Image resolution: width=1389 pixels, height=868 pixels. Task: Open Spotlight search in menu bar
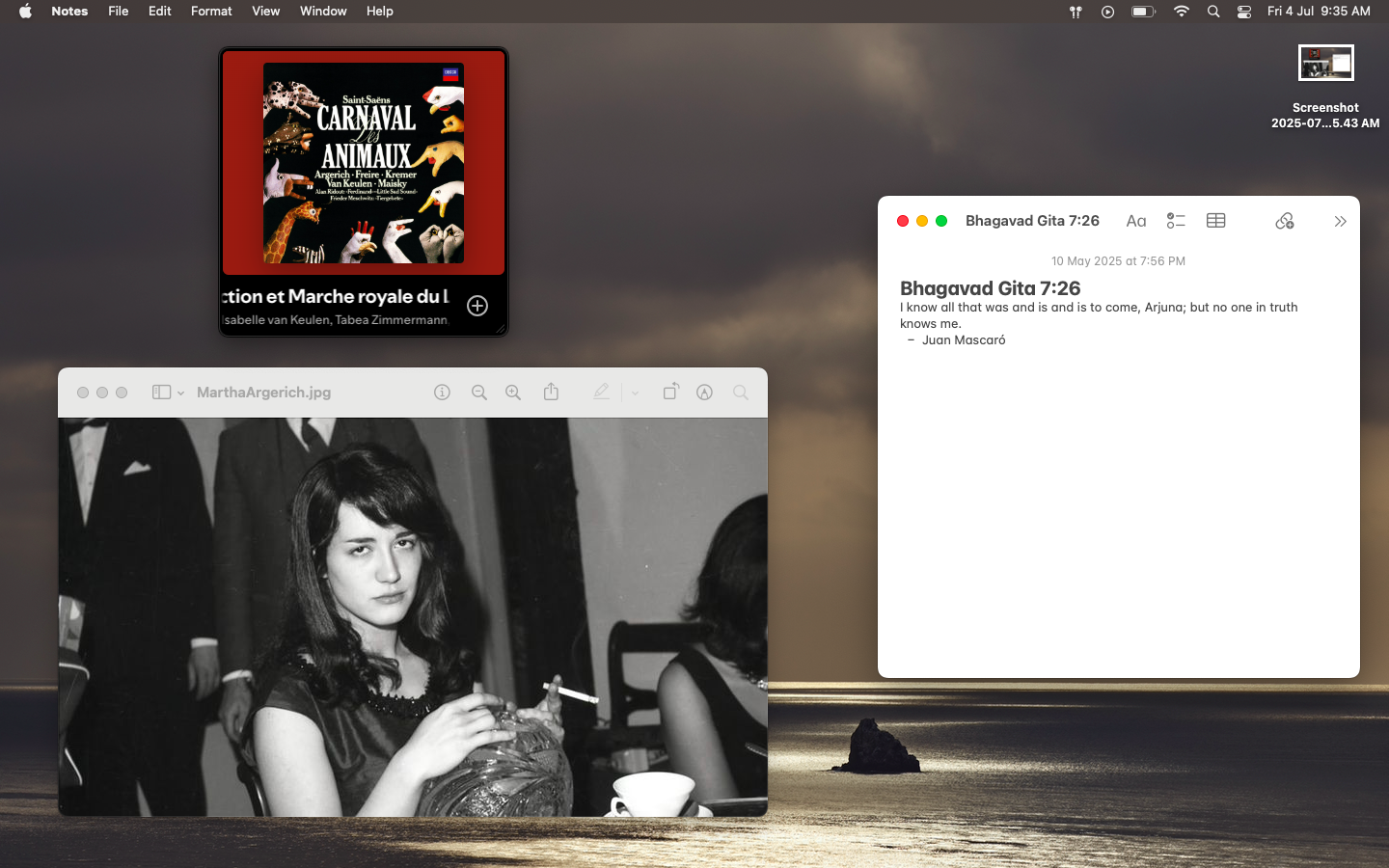(x=1213, y=12)
